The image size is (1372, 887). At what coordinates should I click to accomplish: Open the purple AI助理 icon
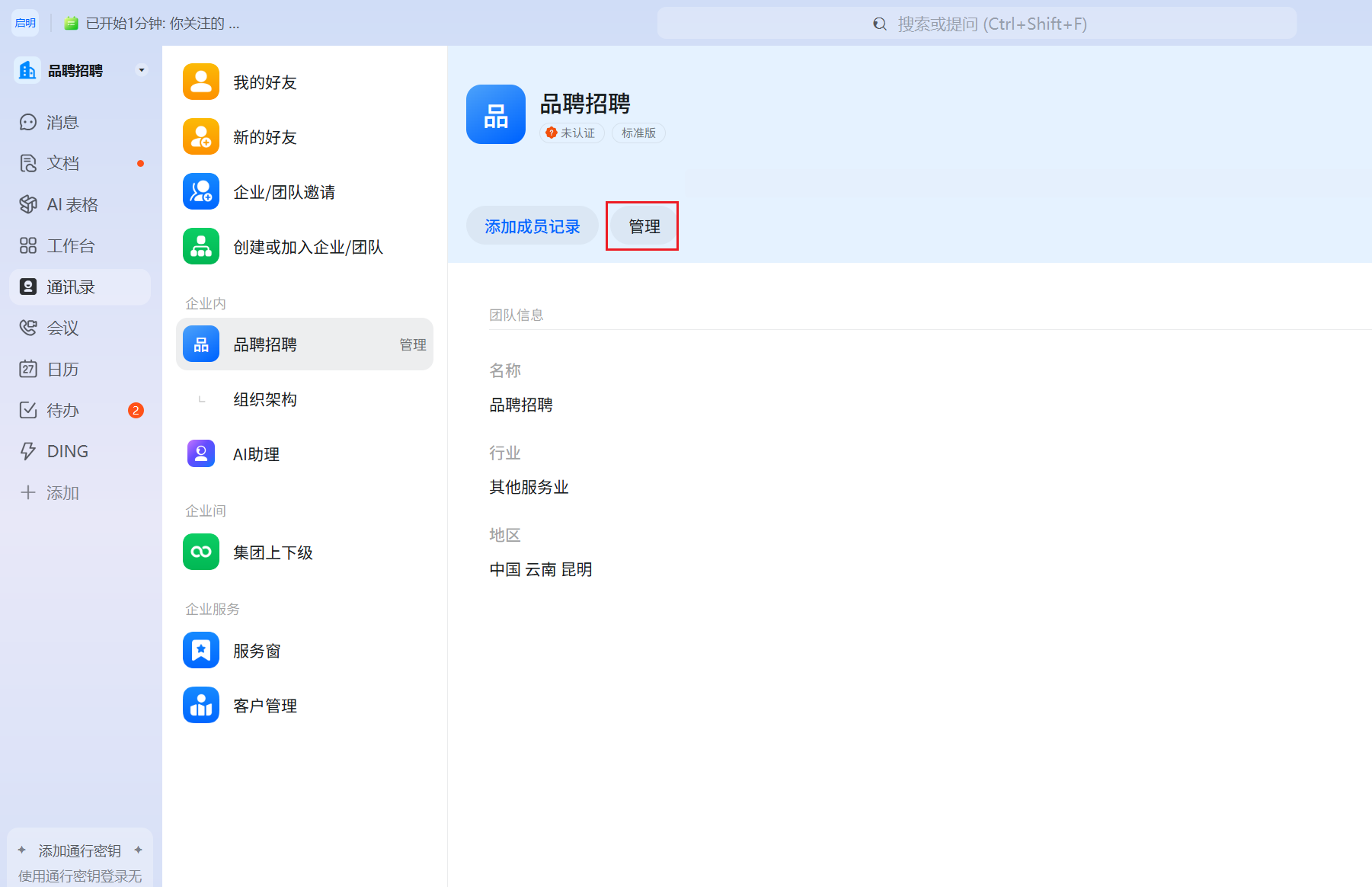pyautogui.click(x=201, y=454)
